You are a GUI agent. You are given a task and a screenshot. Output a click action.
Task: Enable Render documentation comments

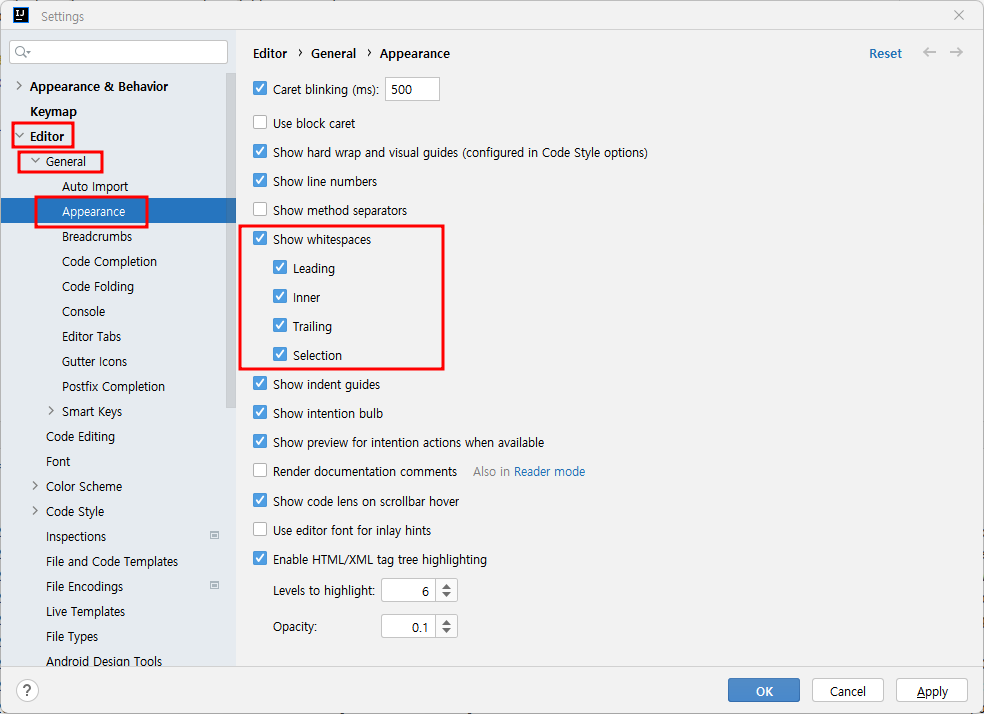[x=260, y=470]
